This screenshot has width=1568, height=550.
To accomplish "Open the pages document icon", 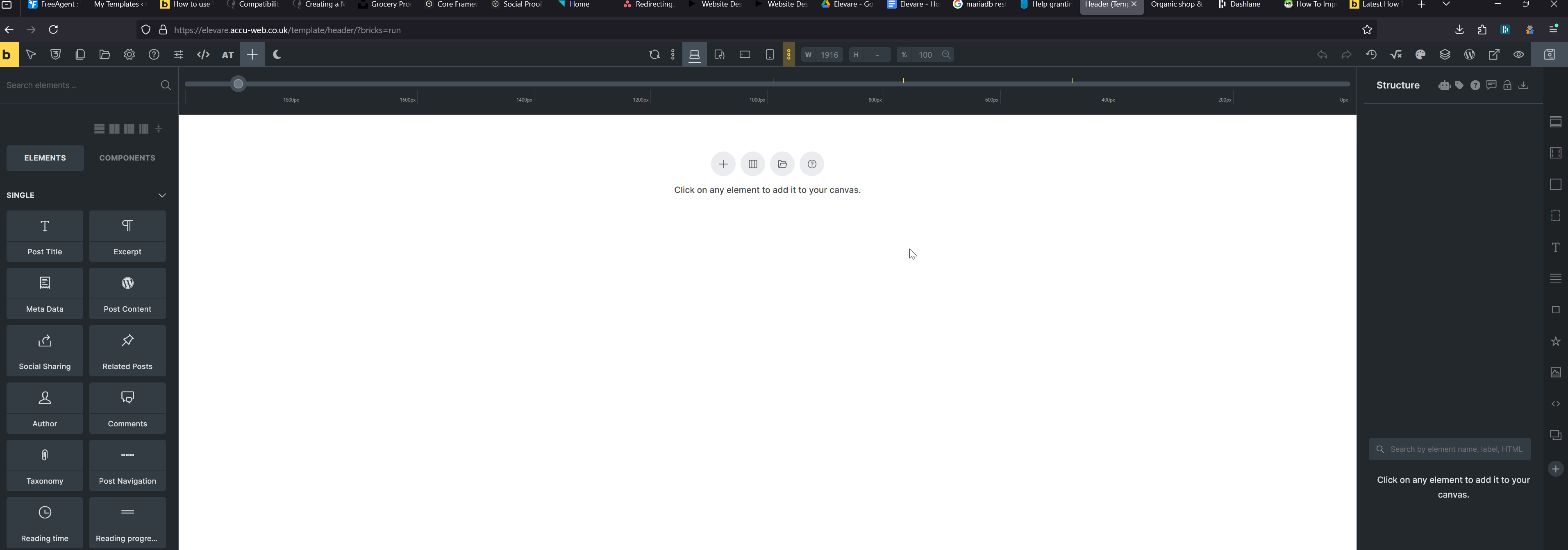I will coord(80,55).
